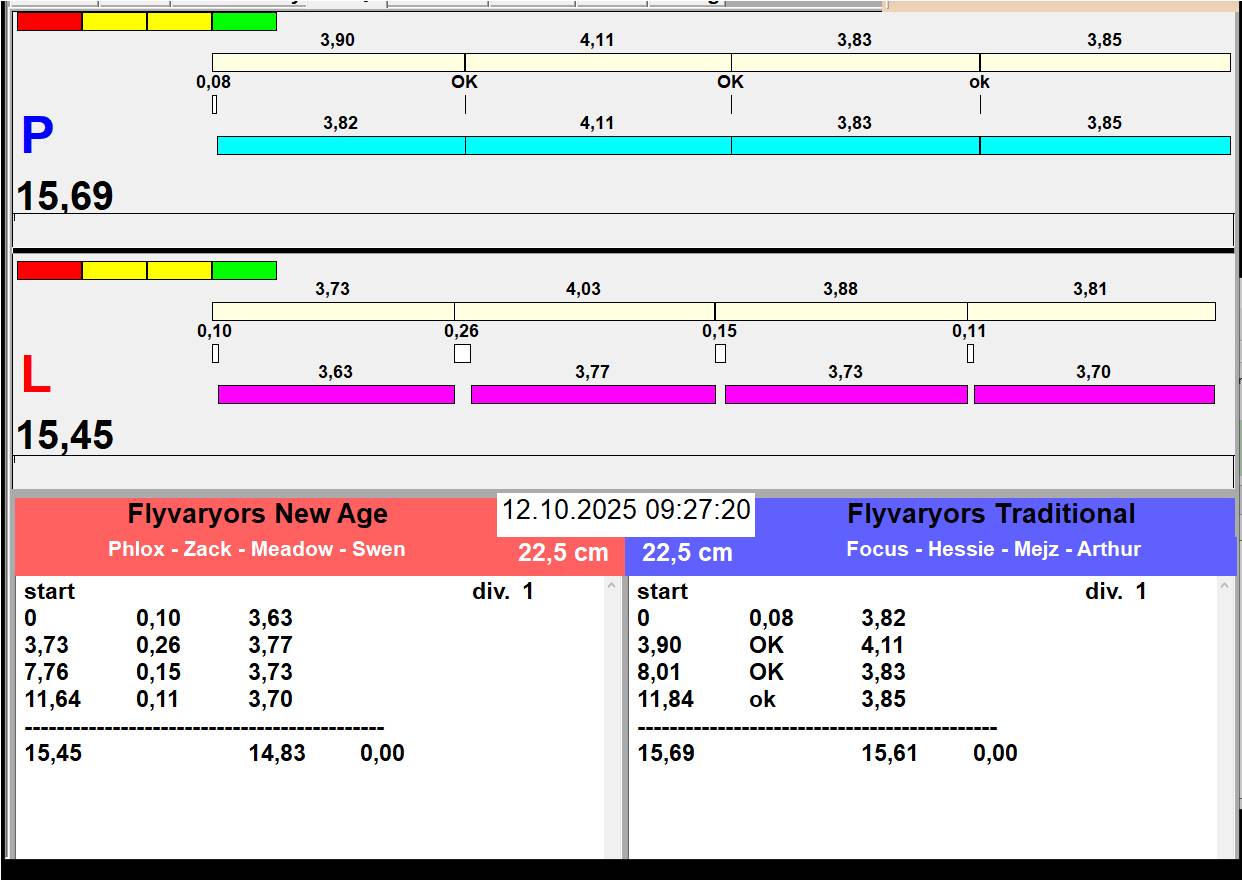The width and height of the screenshot is (1242, 880).
Task: Select the Flyvaryors New Age team header
Action: click(x=257, y=515)
